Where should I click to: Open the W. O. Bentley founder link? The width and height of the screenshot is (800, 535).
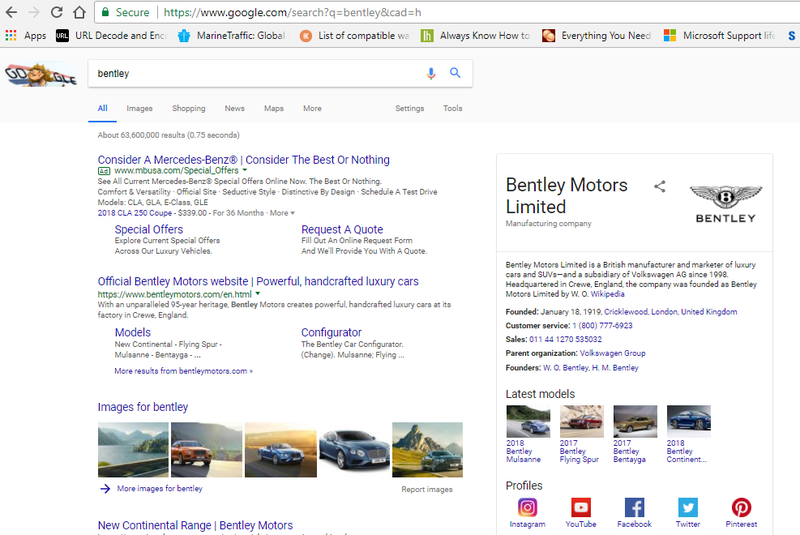point(565,367)
